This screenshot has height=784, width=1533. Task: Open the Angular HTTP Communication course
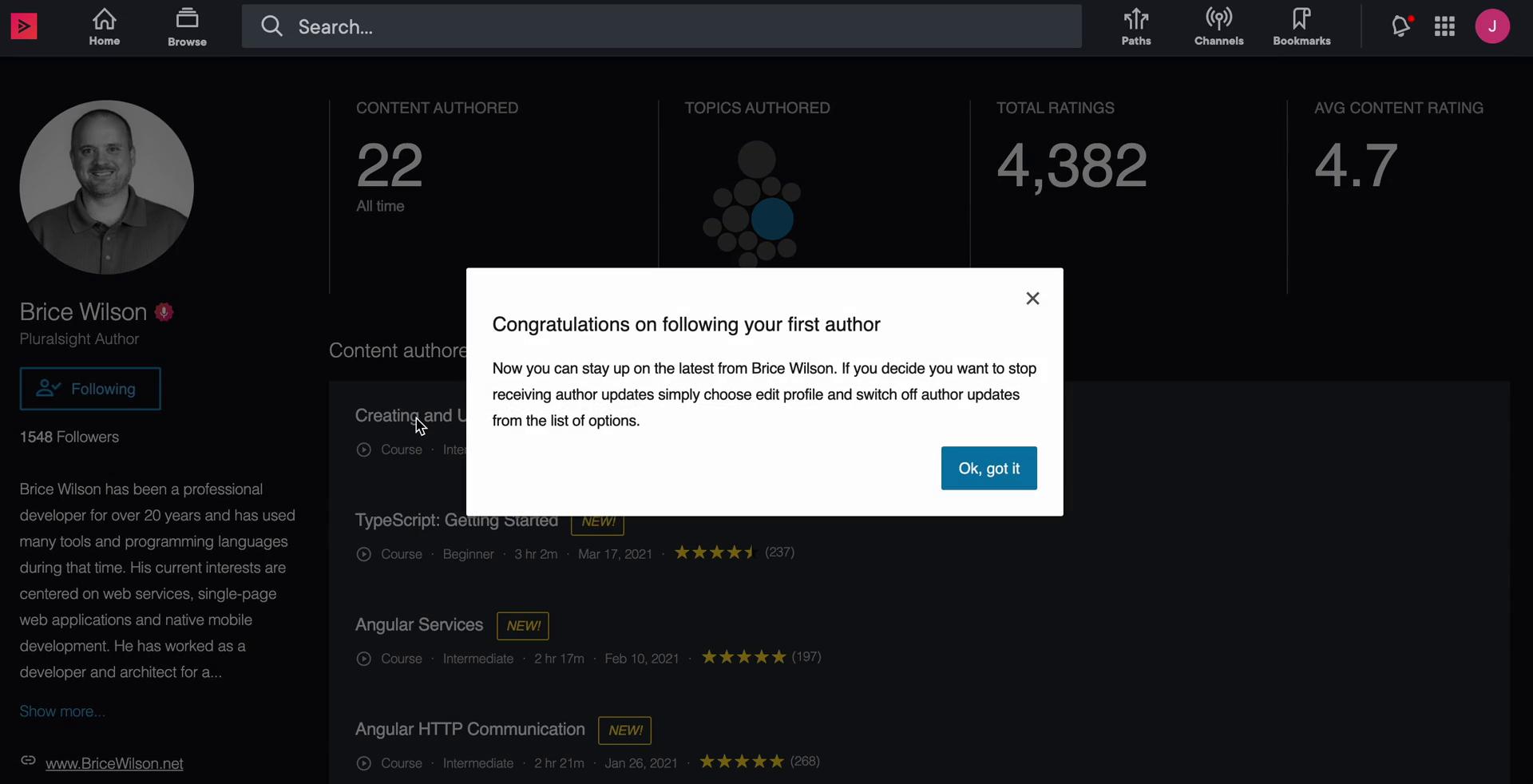coord(470,730)
